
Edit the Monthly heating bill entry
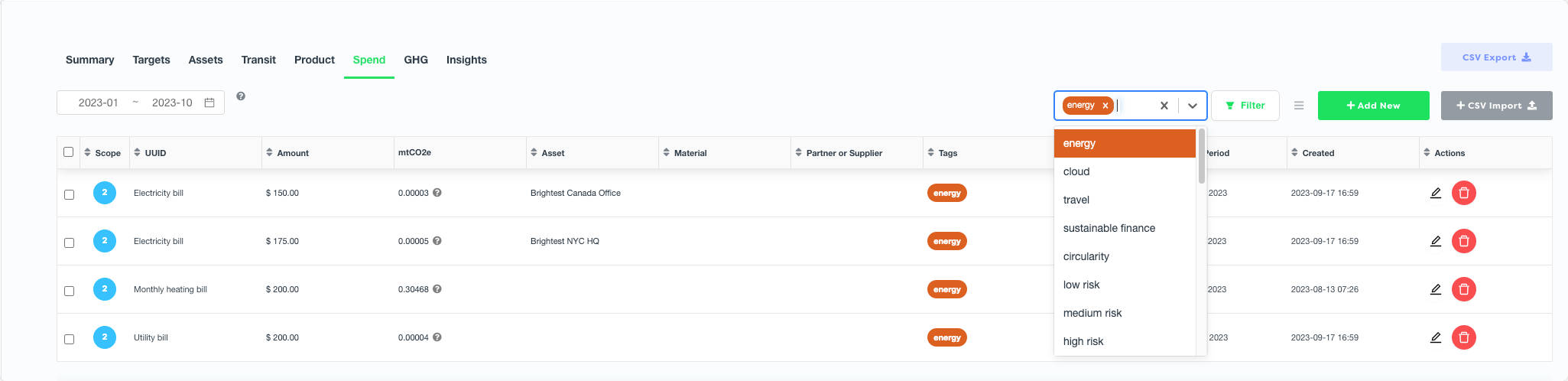pos(1436,289)
